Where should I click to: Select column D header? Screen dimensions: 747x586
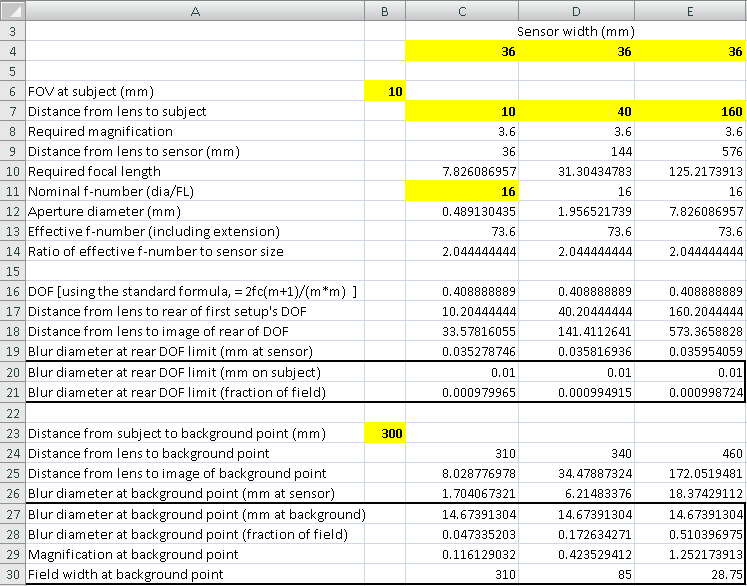coord(576,11)
